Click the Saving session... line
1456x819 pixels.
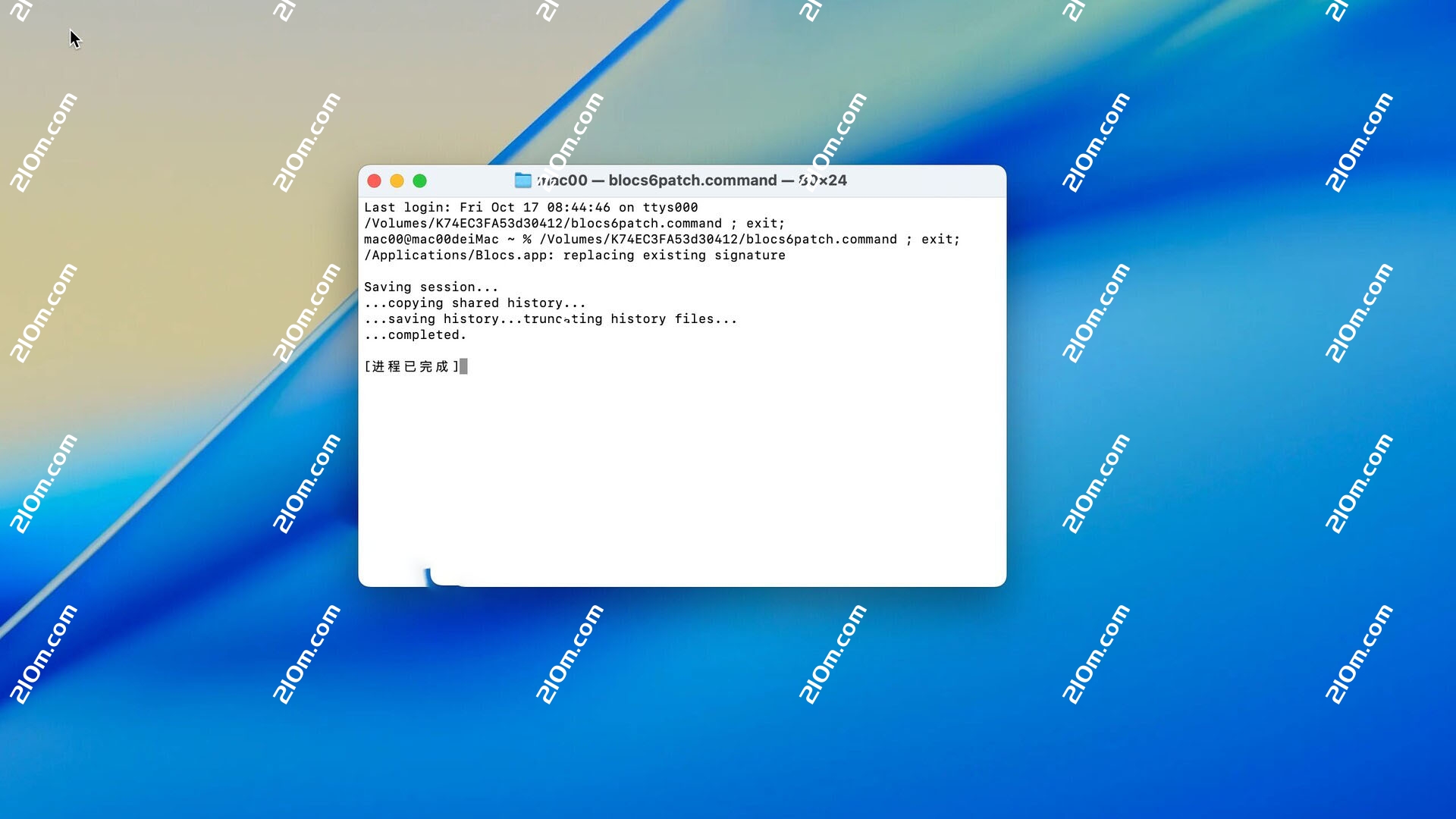(x=430, y=287)
